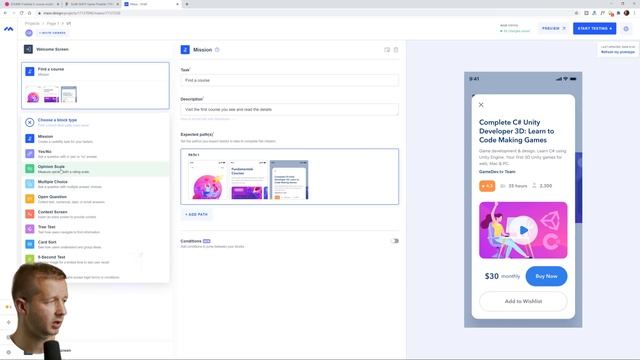Select the Yes/No block type

point(95,154)
